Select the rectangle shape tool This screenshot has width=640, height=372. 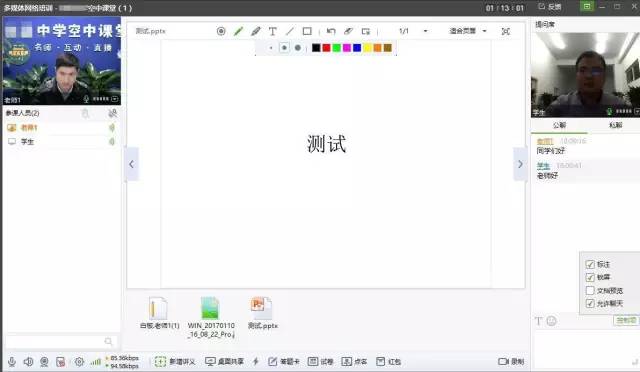(307, 31)
